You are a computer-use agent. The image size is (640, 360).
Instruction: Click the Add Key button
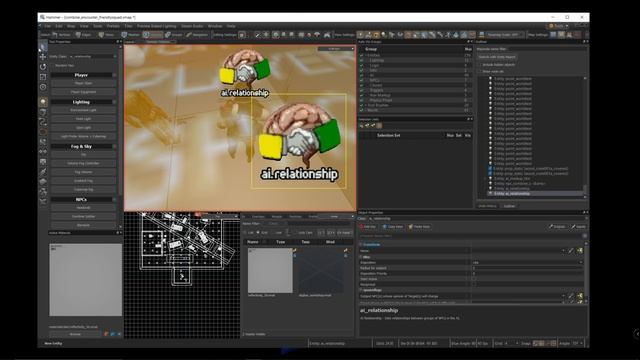(x=368, y=227)
